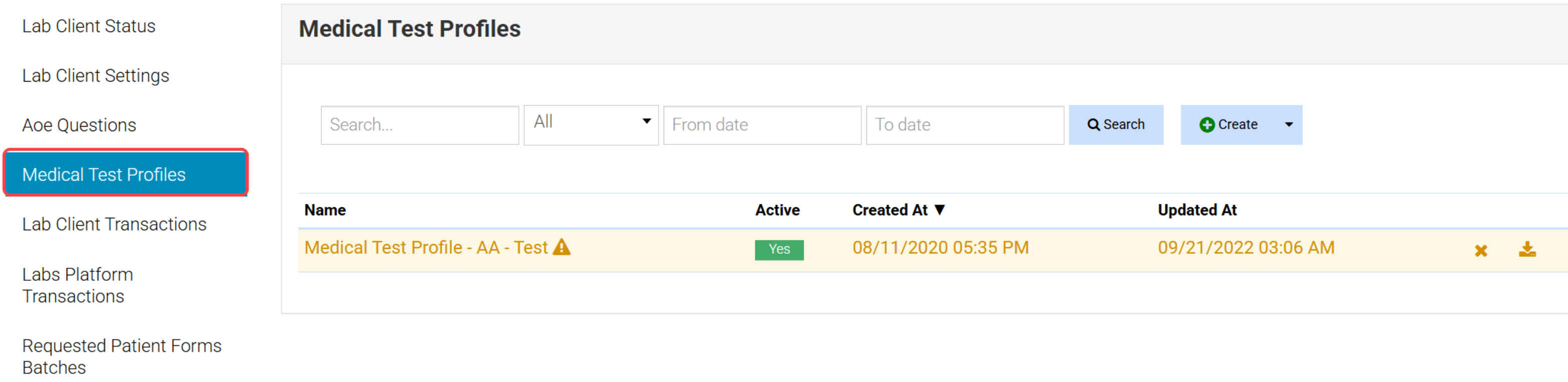Click the Search text input field

[419, 125]
